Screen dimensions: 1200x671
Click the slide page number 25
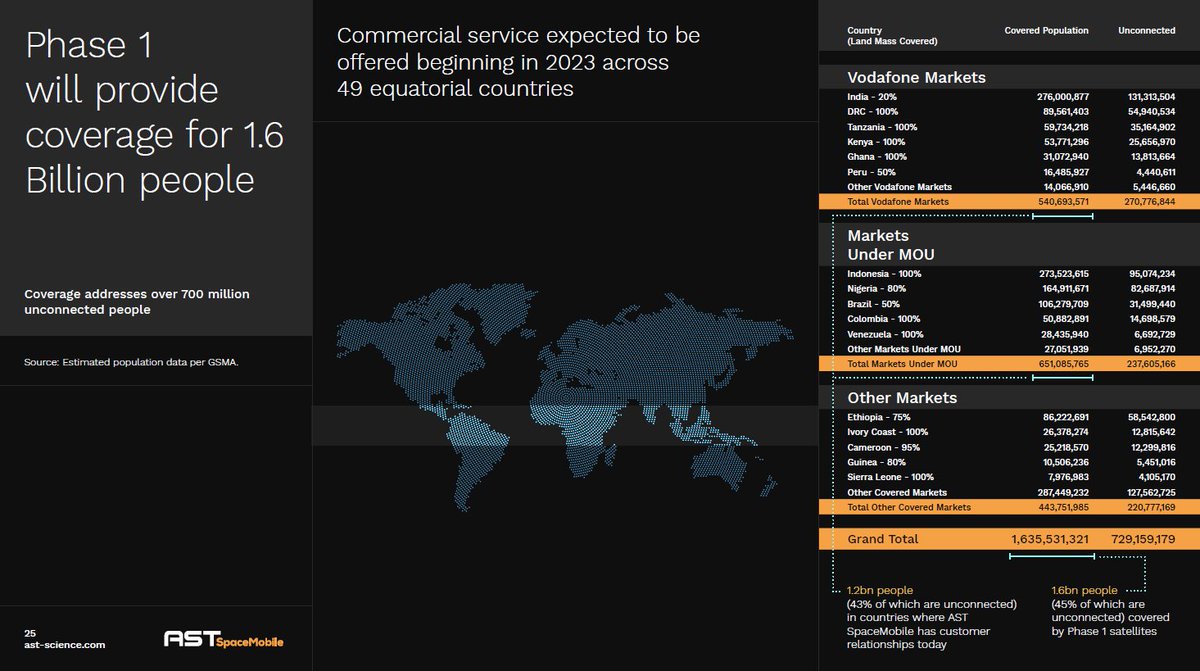pyautogui.click(x=29, y=633)
